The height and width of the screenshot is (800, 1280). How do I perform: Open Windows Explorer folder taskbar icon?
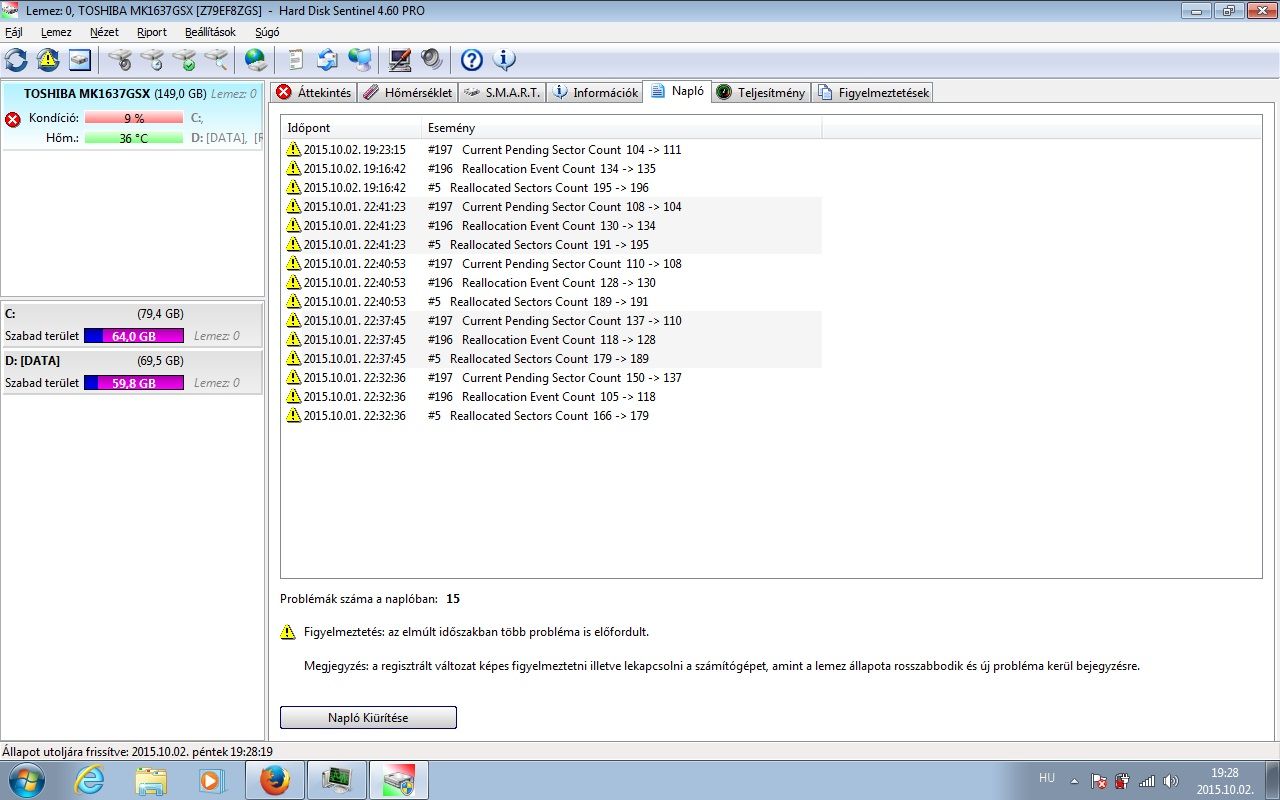(x=151, y=780)
